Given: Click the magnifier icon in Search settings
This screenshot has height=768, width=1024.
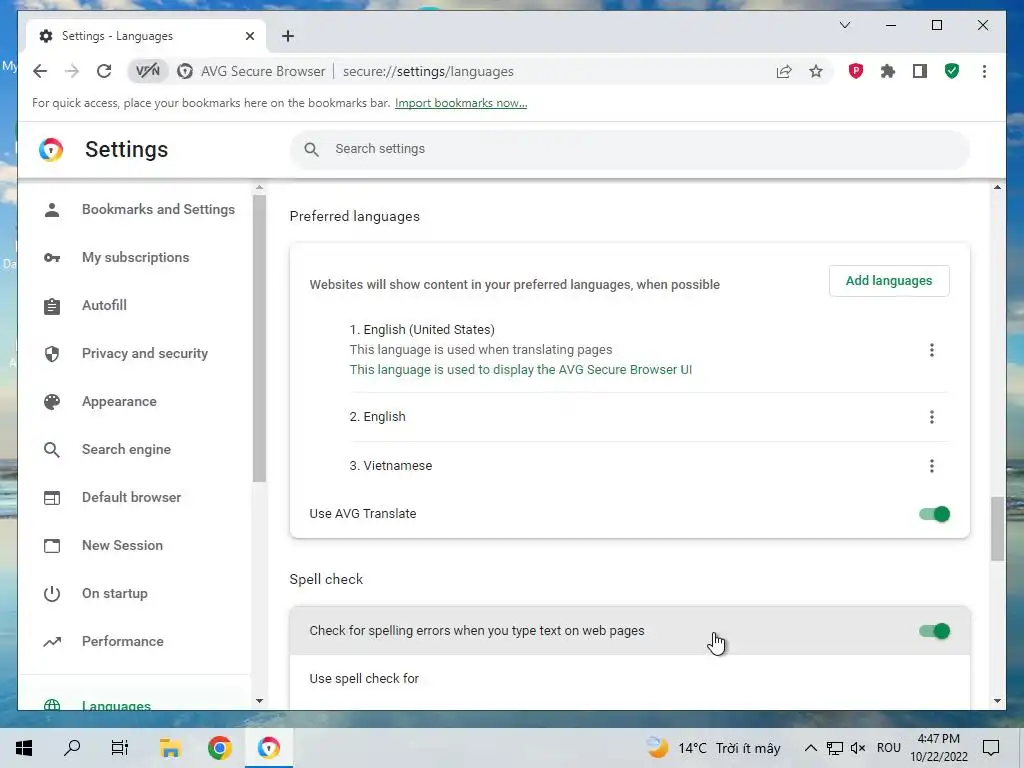Looking at the screenshot, I should [x=312, y=150].
